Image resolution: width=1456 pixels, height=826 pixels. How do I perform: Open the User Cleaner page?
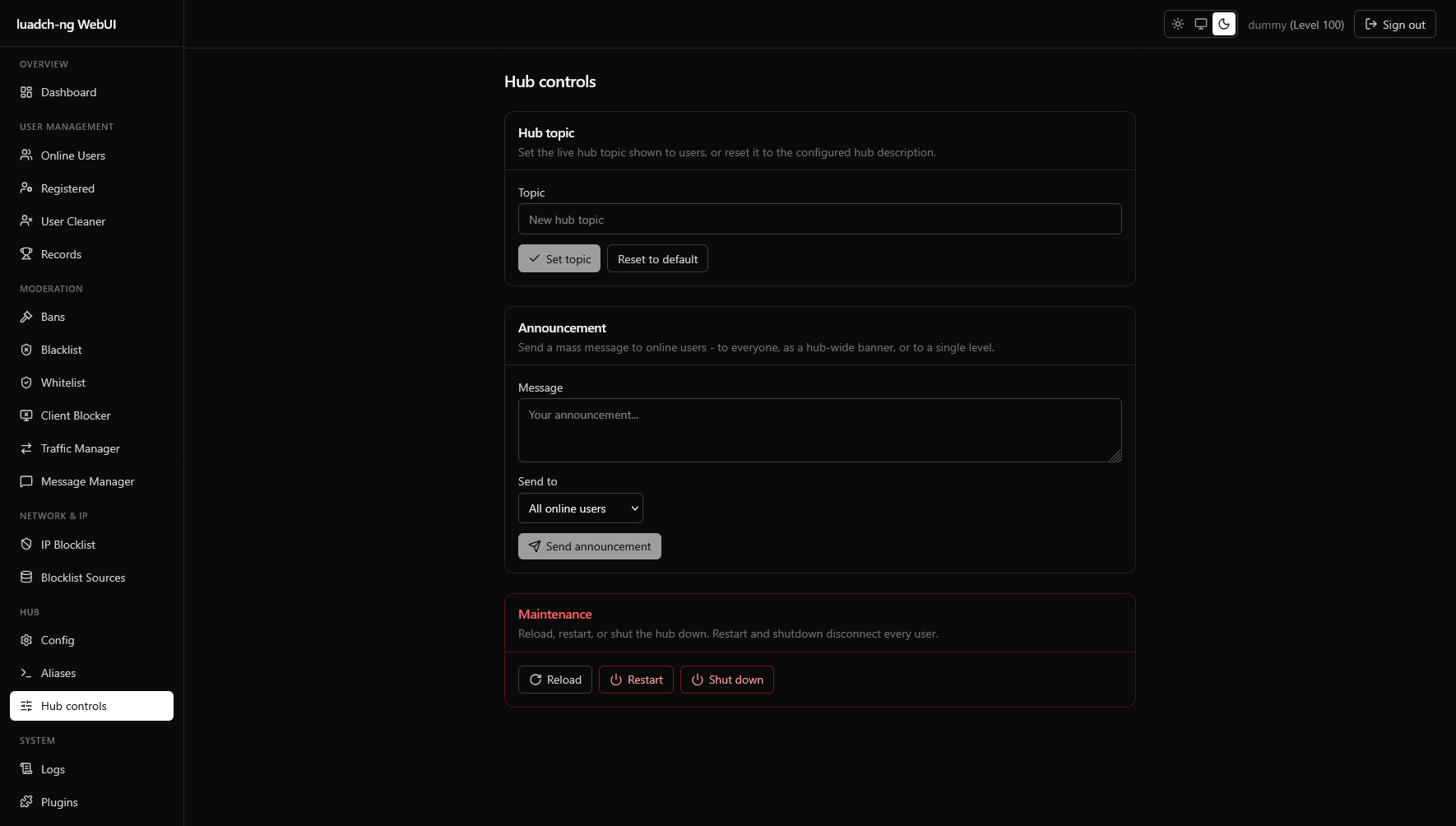coord(91,221)
